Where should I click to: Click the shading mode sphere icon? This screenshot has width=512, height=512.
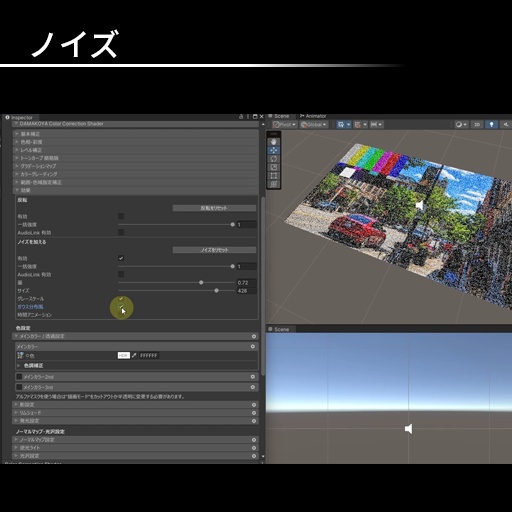[x=459, y=125]
